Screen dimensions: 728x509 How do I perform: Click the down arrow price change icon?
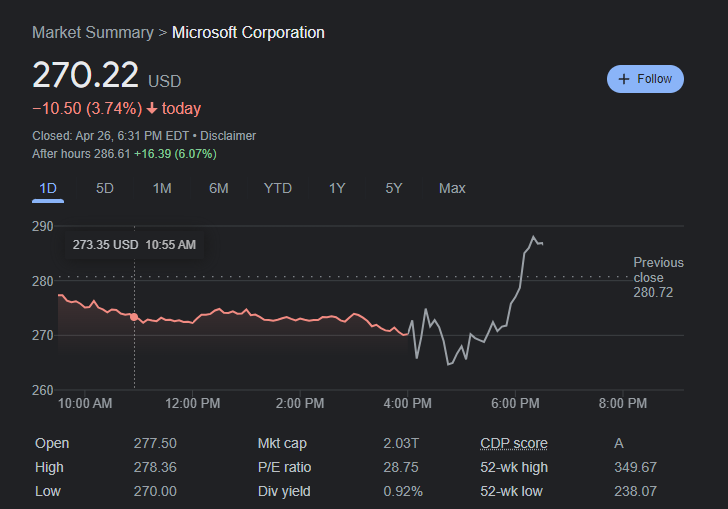pos(152,109)
